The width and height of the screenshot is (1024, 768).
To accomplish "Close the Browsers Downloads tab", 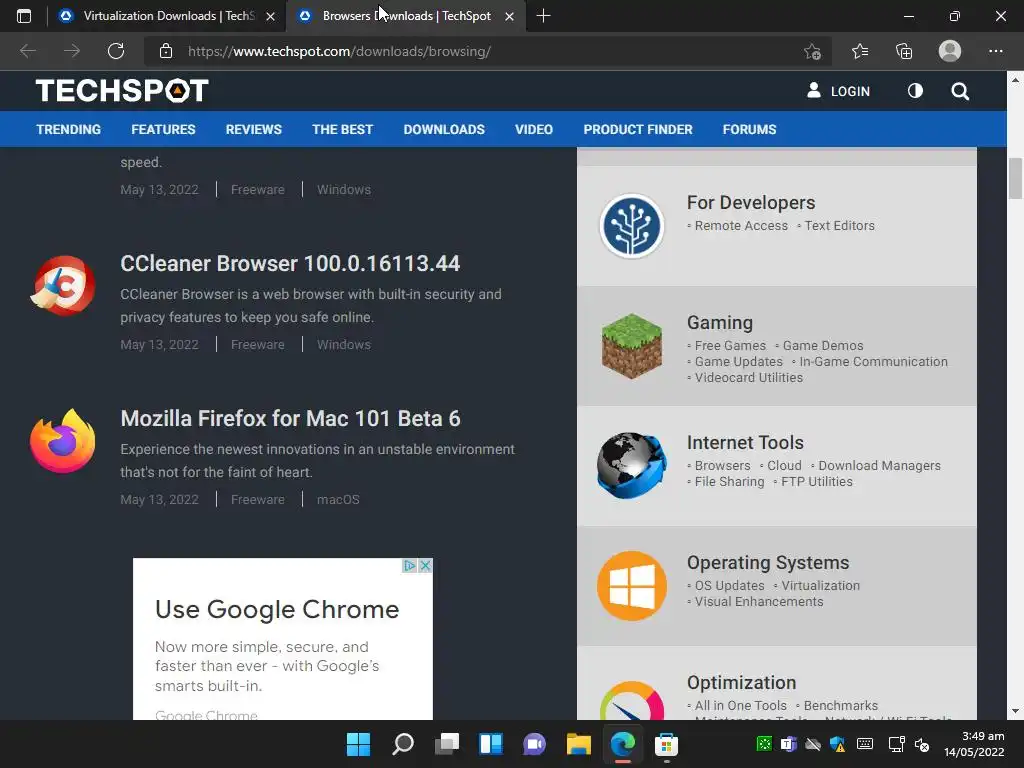I will click(x=509, y=16).
